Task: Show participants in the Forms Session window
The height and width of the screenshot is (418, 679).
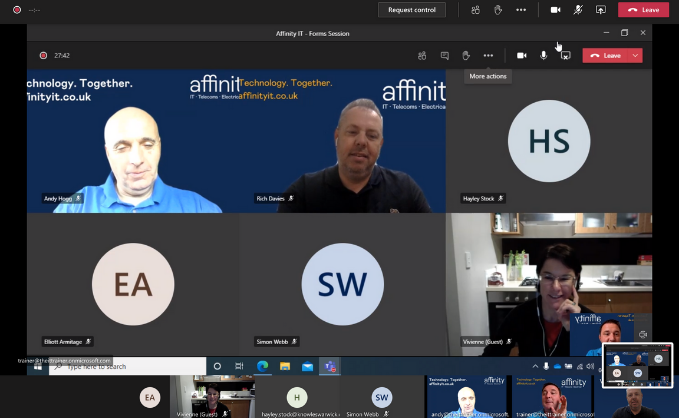Action: (x=422, y=55)
